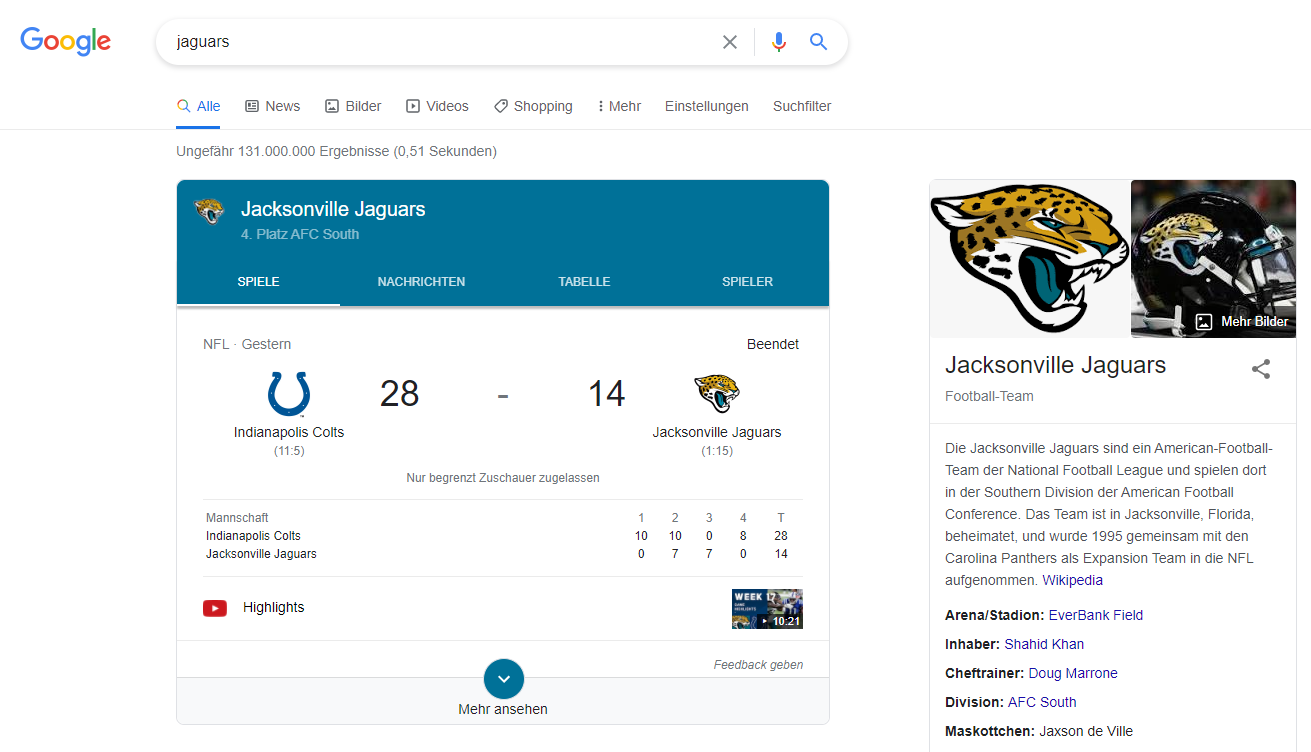Open the Shahid Khan owner link
The height and width of the screenshot is (752, 1311).
[x=1044, y=644]
